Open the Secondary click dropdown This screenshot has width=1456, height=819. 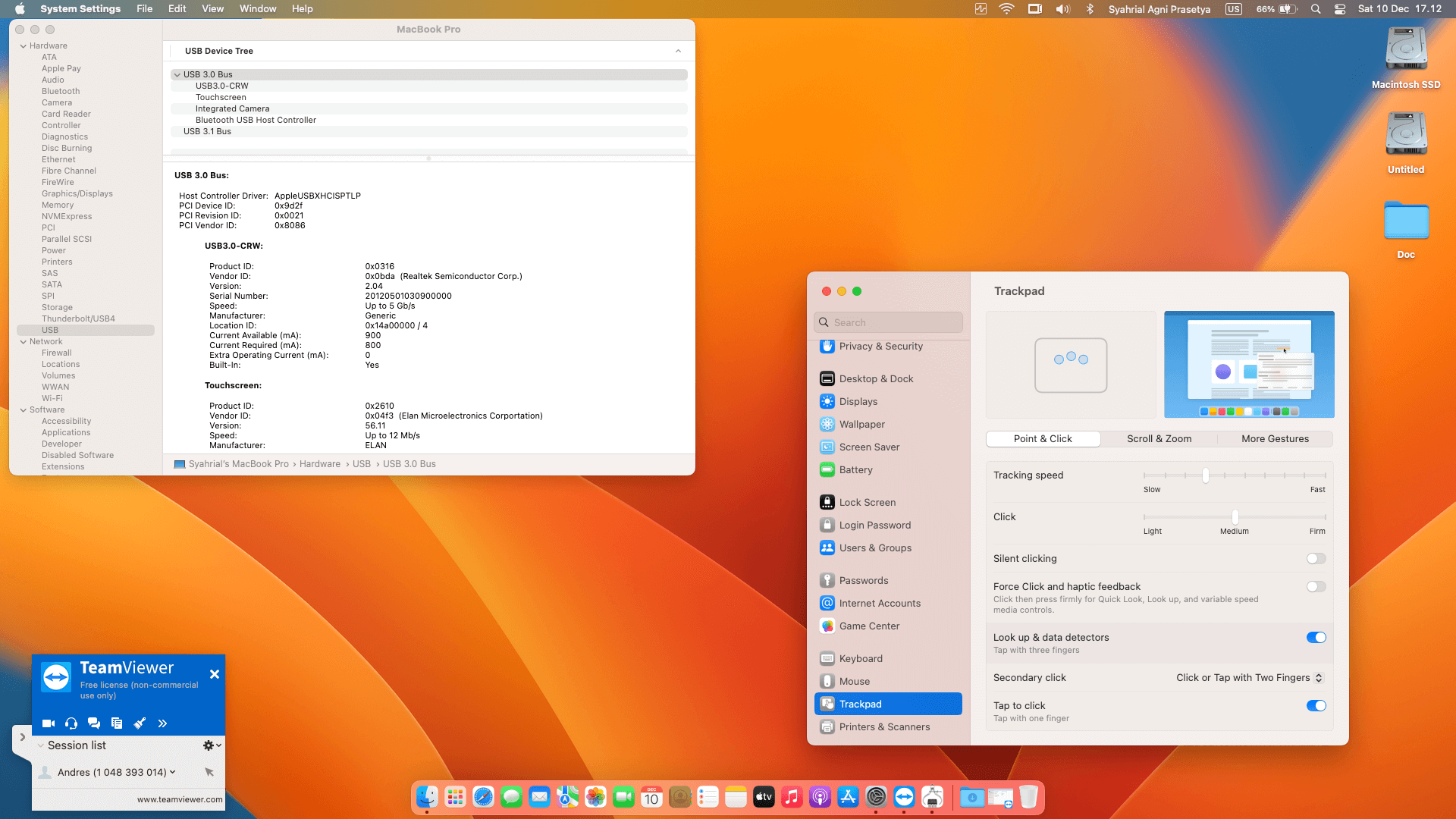(x=1249, y=678)
